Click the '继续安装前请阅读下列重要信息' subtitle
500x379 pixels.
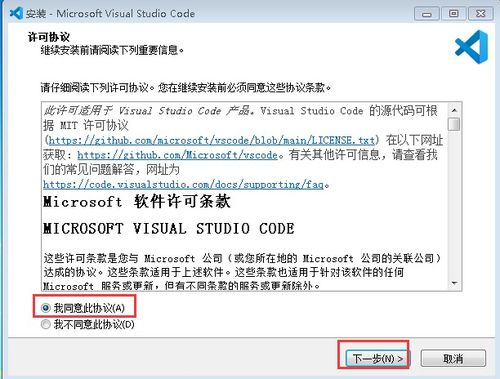pos(112,50)
